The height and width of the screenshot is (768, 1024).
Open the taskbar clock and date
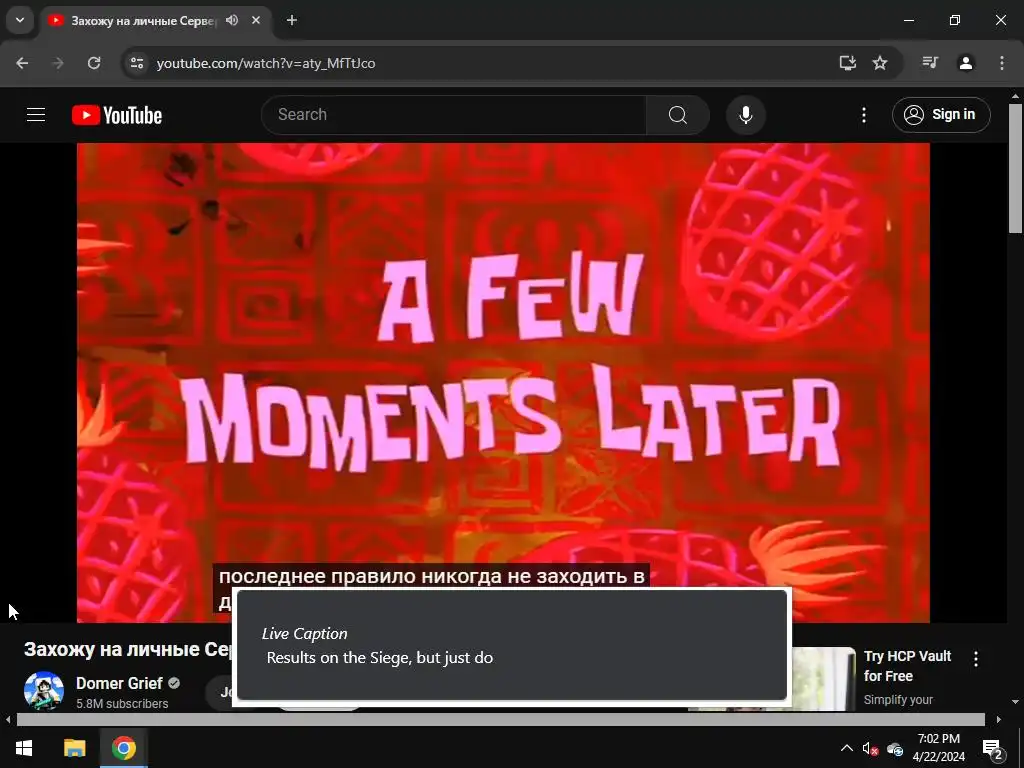tap(938, 748)
